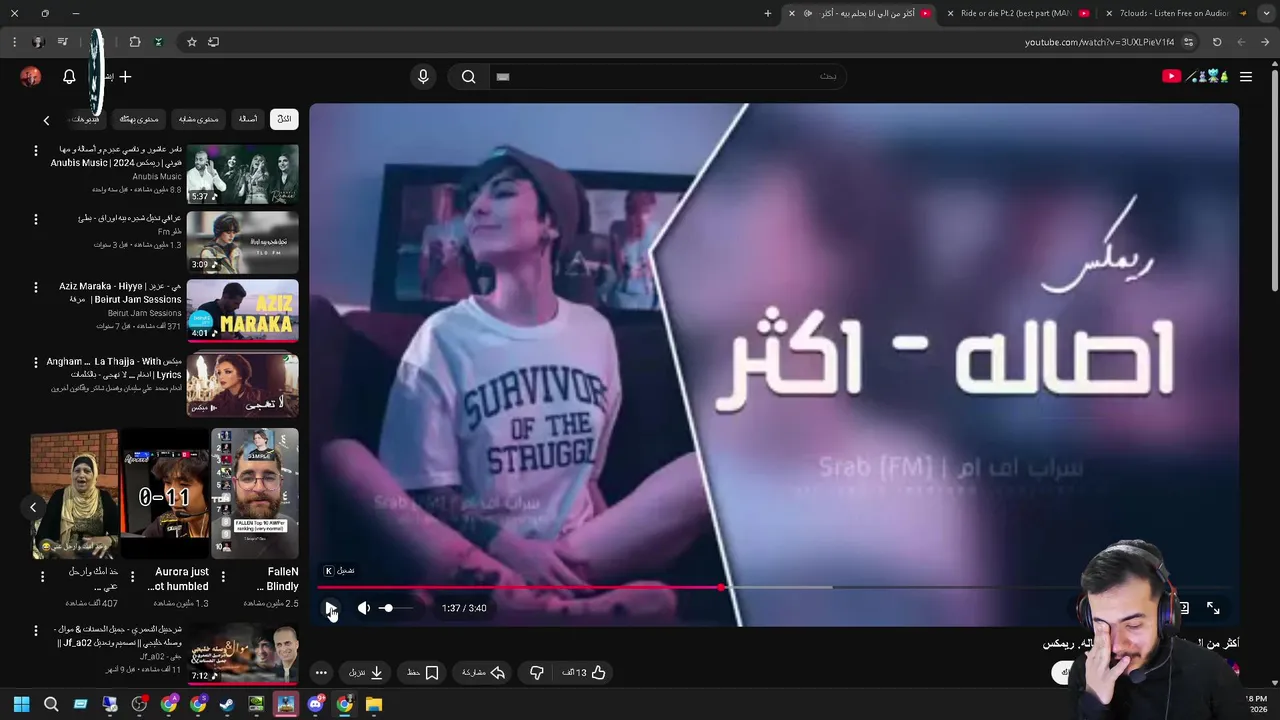Click the shorts shelf chevron arrow
The height and width of the screenshot is (720, 1280).
[33, 508]
